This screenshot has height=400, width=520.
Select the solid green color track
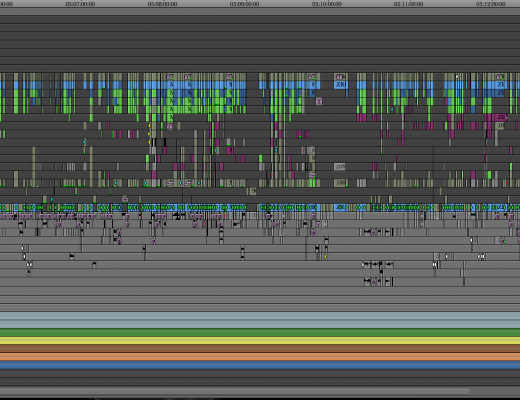pos(260,332)
